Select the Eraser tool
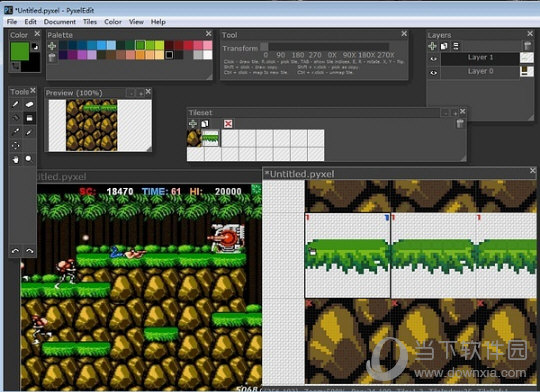This screenshot has width=540, height=392. 29,104
